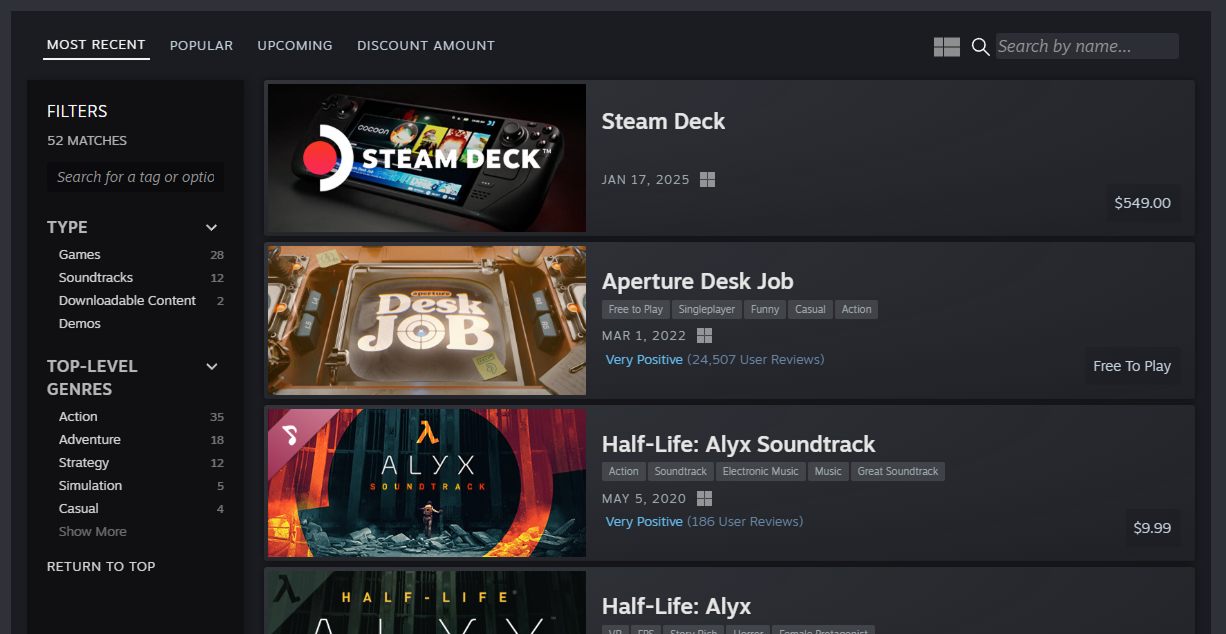
Task: Open the Half-Life: Alyx Soundtrack title
Action: [x=738, y=444]
